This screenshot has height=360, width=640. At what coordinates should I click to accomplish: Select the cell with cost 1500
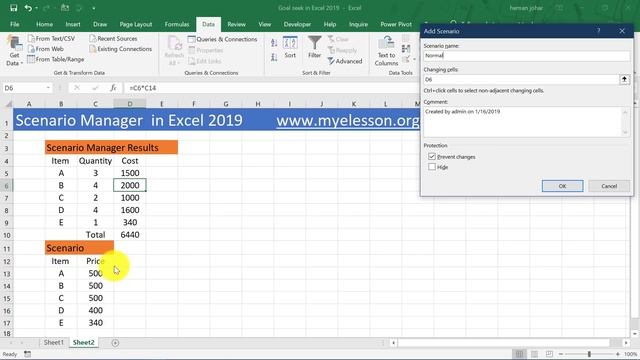click(x=130, y=173)
